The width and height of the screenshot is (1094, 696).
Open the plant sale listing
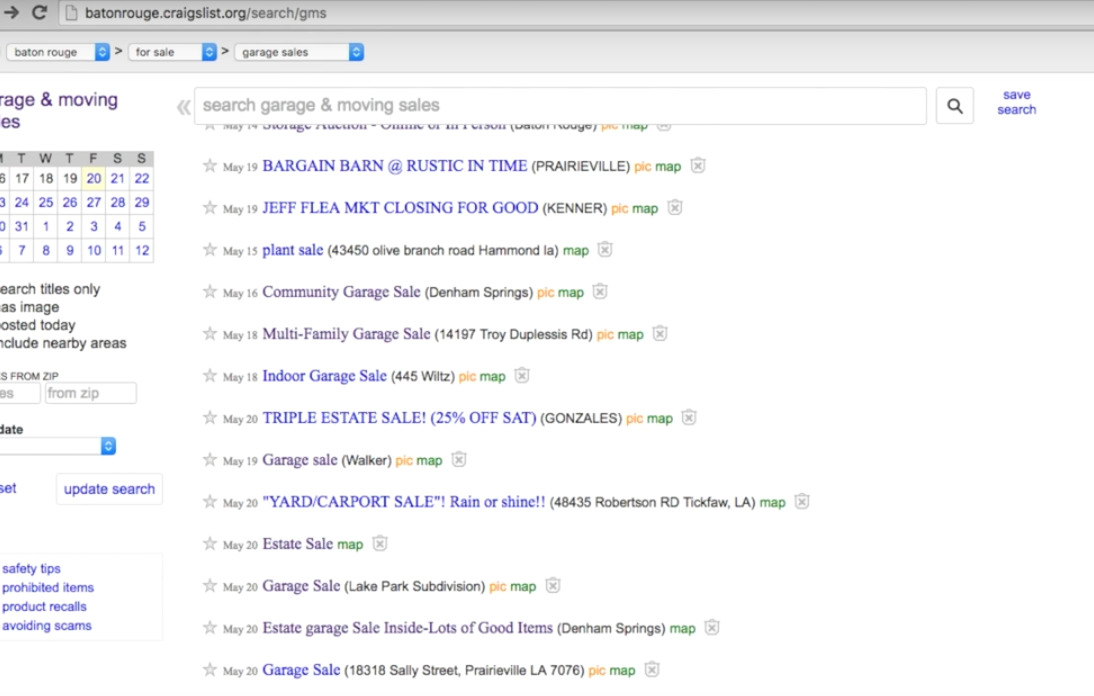click(x=292, y=250)
